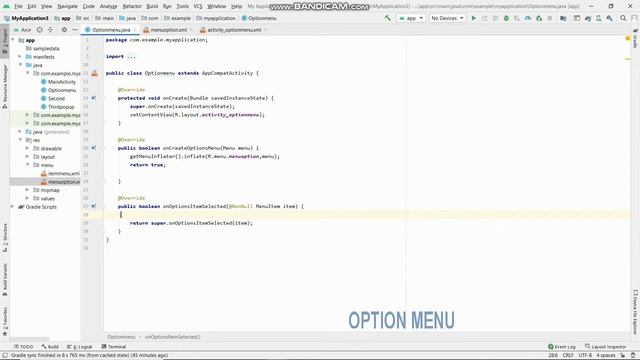Viewport: 640px width, 360px height.
Task: Click the read-only lock icon in status bar
Action: tap(623, 356)
